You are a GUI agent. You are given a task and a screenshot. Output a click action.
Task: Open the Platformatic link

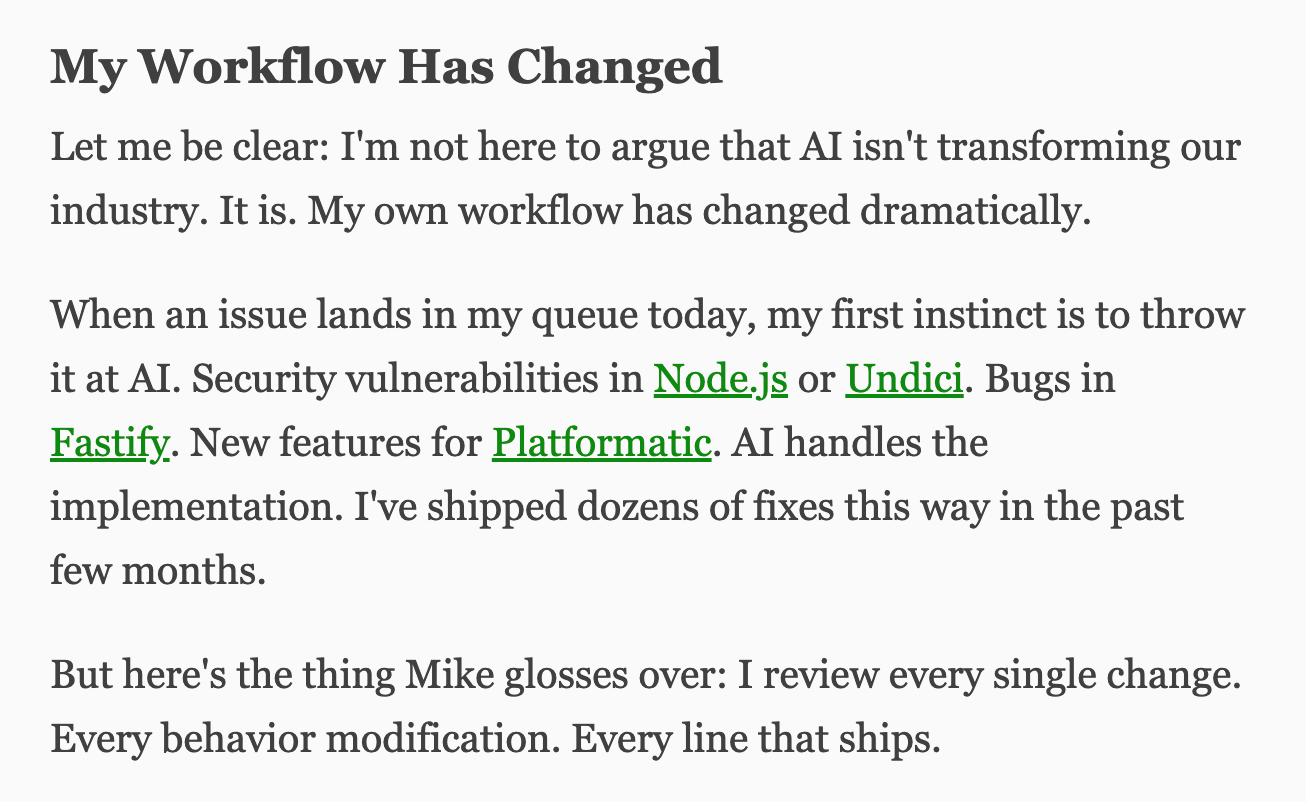coord(601,443)
